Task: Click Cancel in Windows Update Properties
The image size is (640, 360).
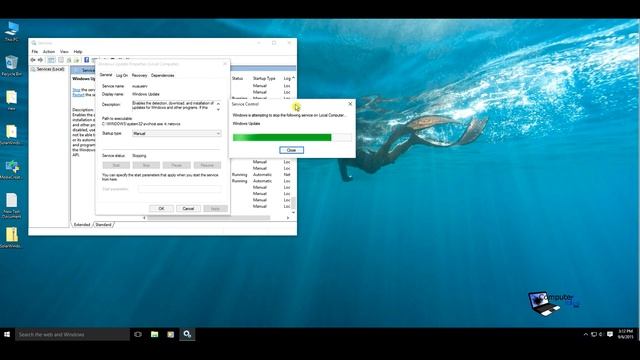Action: (x=188, y=209)
